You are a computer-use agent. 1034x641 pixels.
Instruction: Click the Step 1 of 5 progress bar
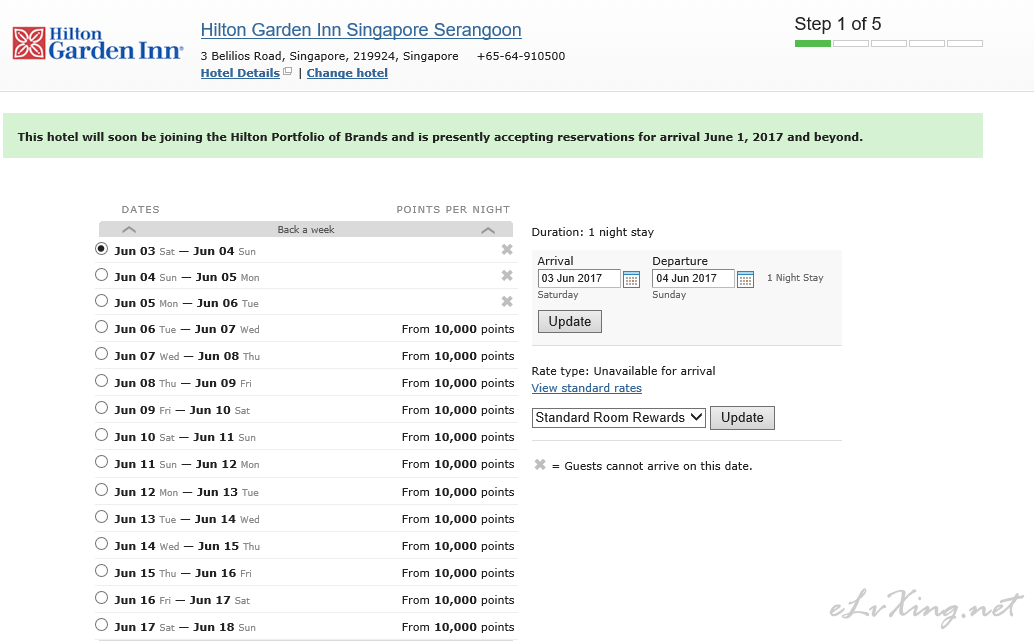tap(889, 44)
